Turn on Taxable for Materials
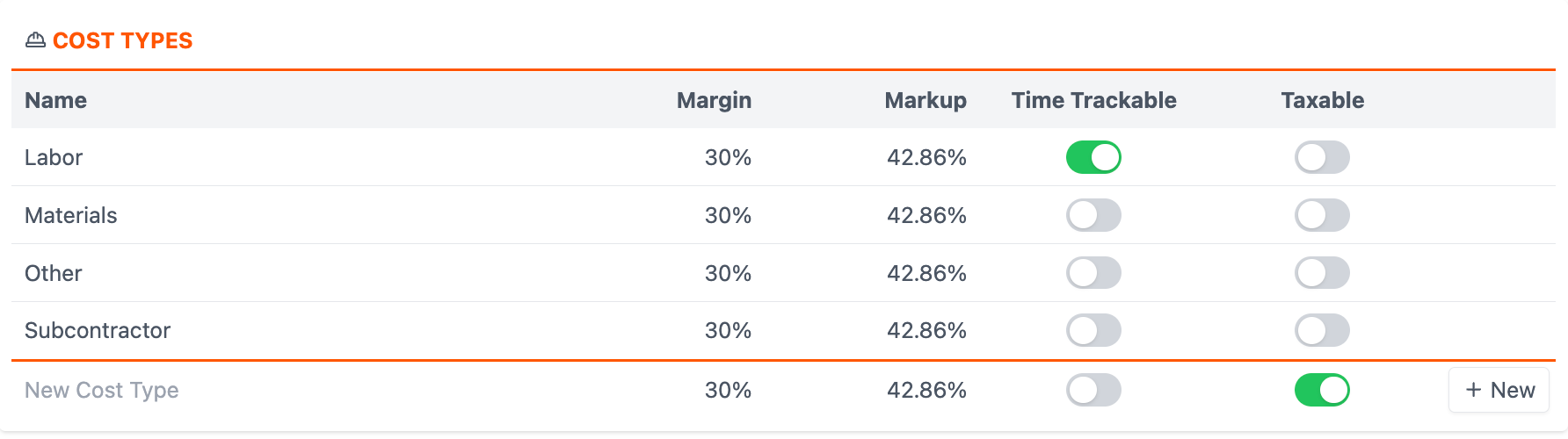This screenshot has height=439, width=1568. click(x=1322, y=215)
